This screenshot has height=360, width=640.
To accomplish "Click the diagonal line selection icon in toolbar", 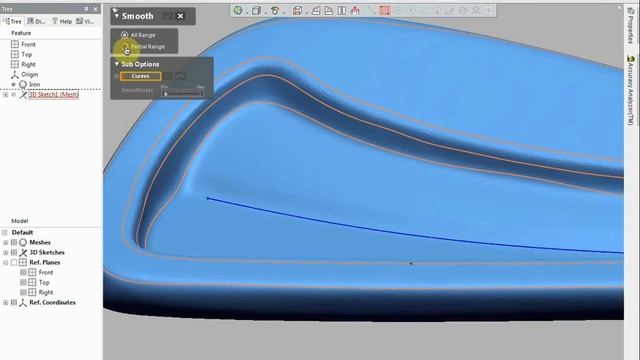I will pyautogui.click(x=371, y=11).
